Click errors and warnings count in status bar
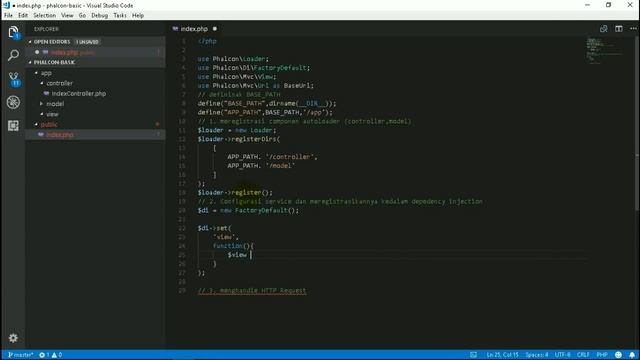Image resolution: width=640 pixels, height=360 pixels. 51,355
